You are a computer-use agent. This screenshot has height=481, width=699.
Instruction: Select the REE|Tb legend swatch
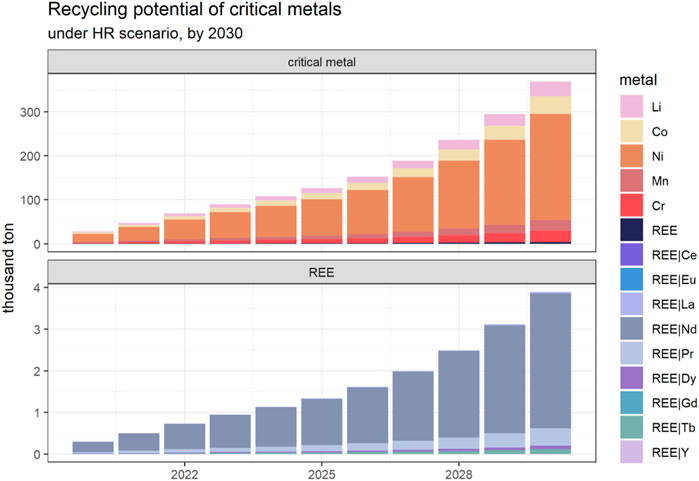pos(631,428)
